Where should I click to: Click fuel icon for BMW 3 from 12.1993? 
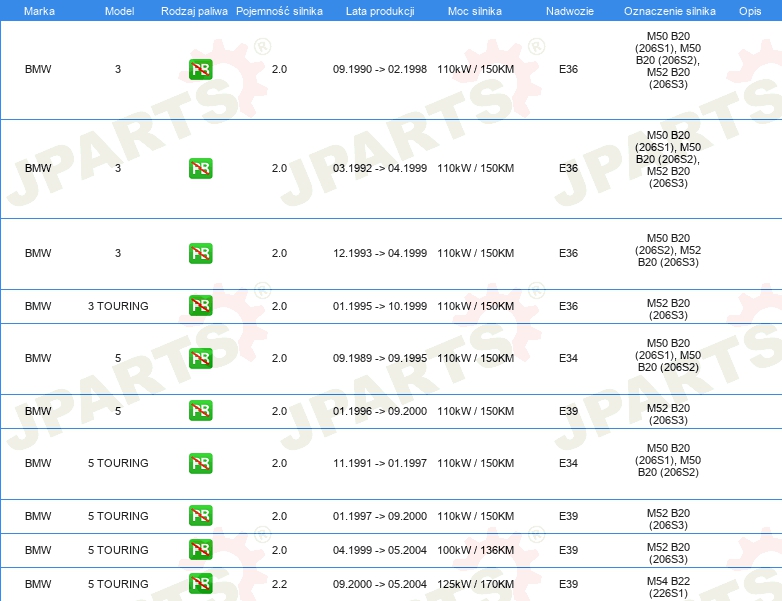point(200,253)
